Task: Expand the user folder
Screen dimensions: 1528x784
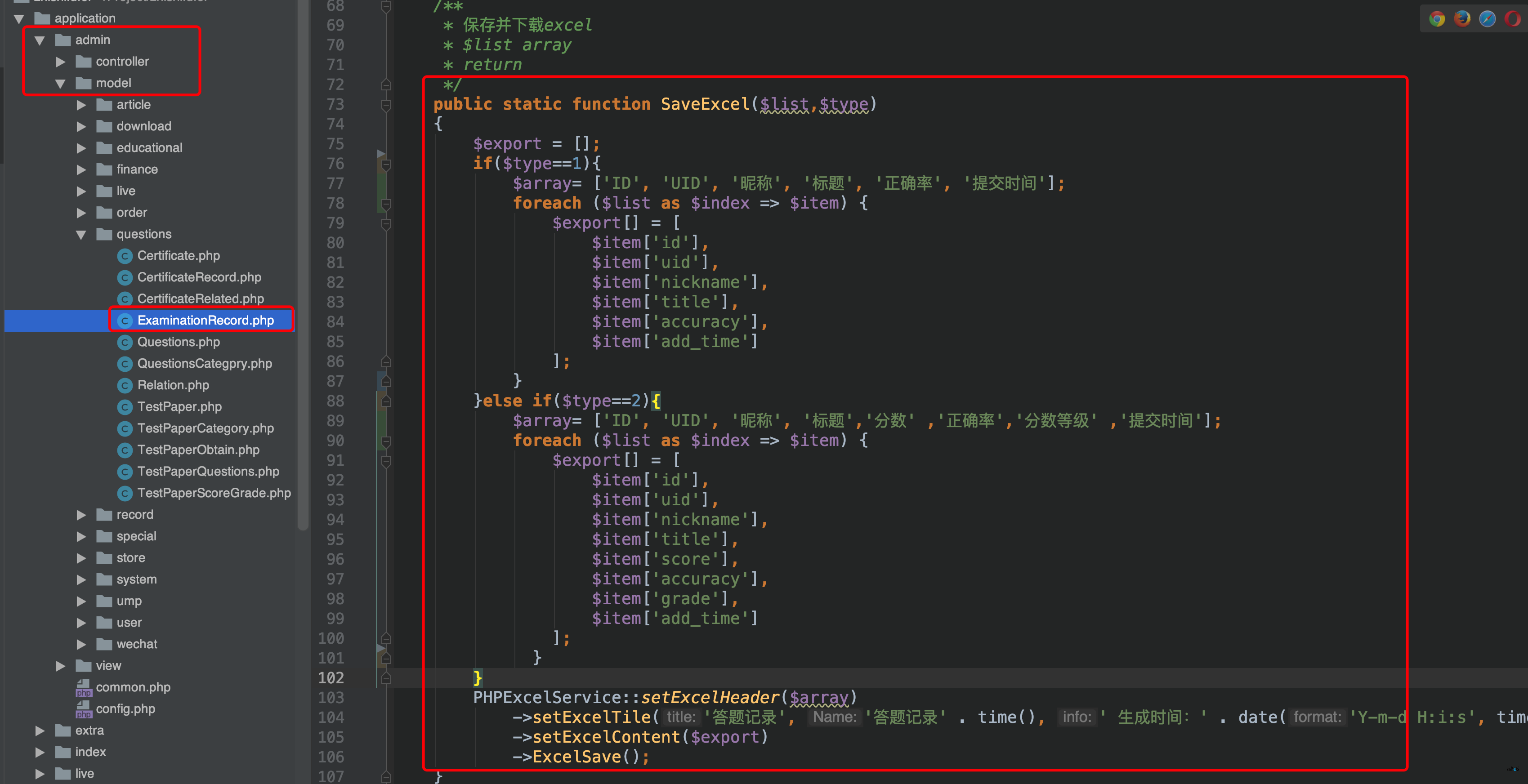Action: tap(81, 623)
